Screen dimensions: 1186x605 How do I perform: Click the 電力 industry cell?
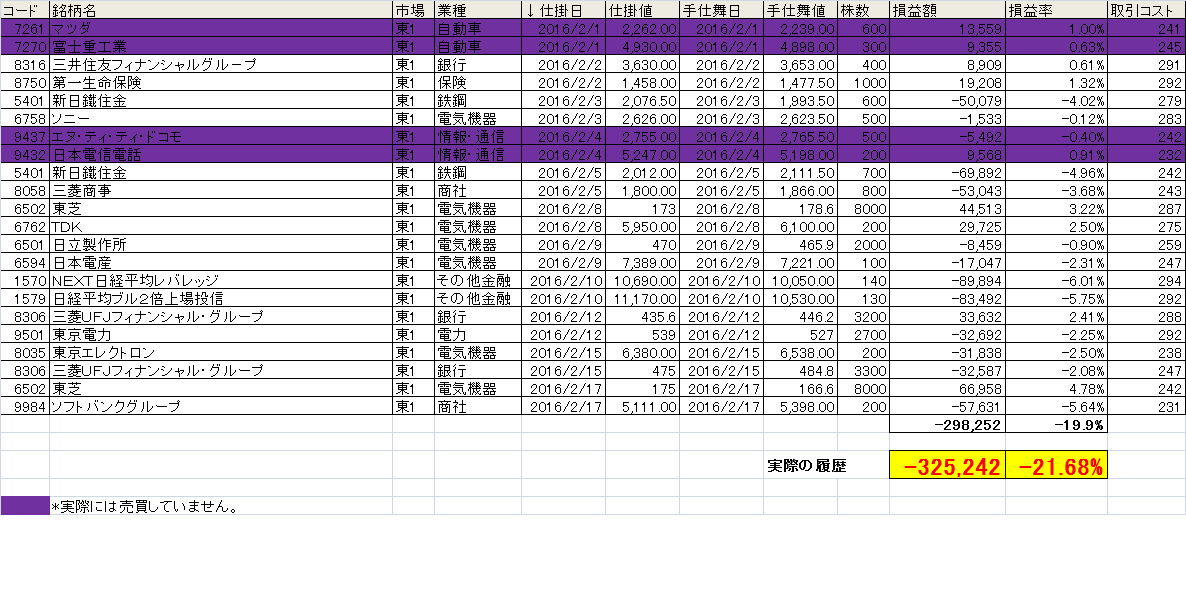coord(477,334)
